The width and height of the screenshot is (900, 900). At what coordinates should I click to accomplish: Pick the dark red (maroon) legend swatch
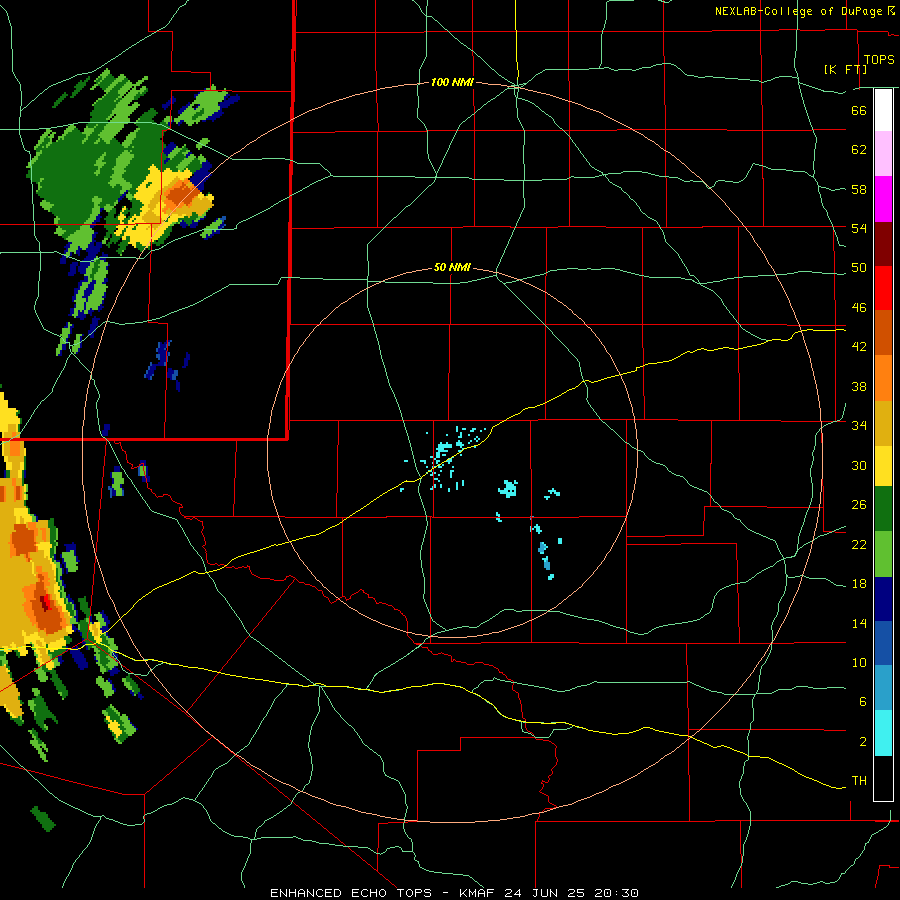[883, 243]
